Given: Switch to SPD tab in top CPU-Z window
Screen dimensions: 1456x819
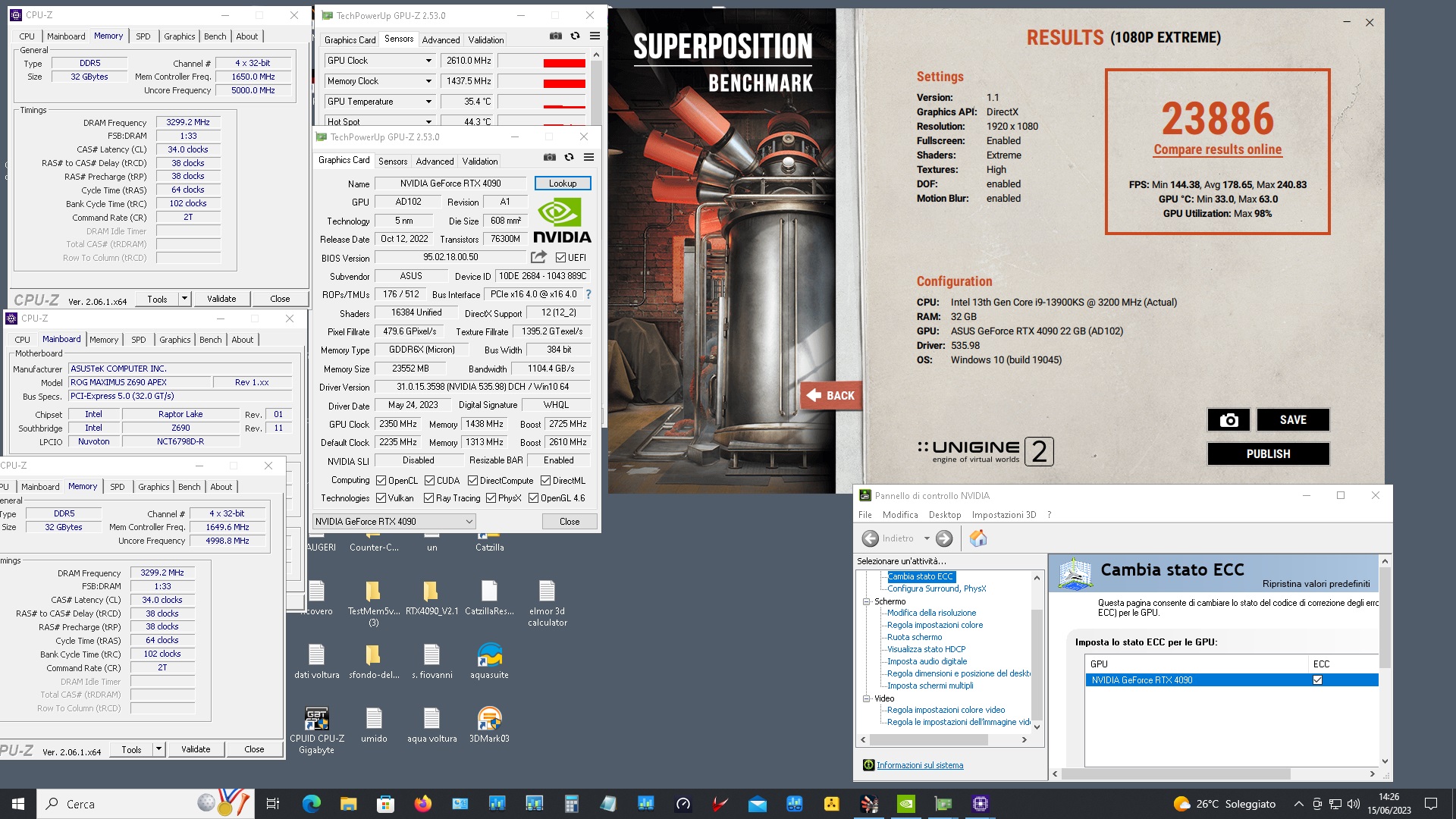Looking at the screenshot, I should pyautogui.click(x=143, y=36).
